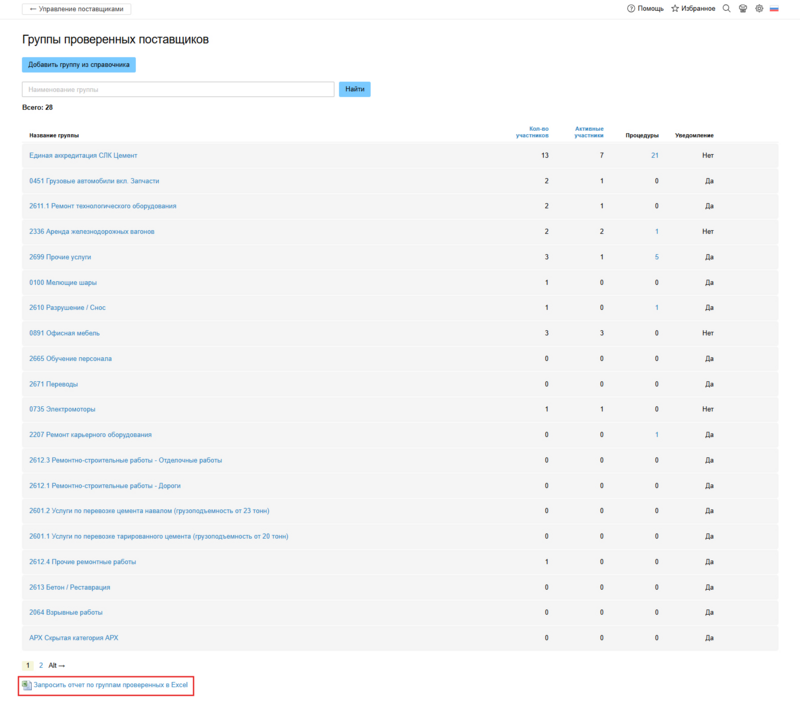Click the user profile icon in header
The image size is (800, 705).
(743, 8)
